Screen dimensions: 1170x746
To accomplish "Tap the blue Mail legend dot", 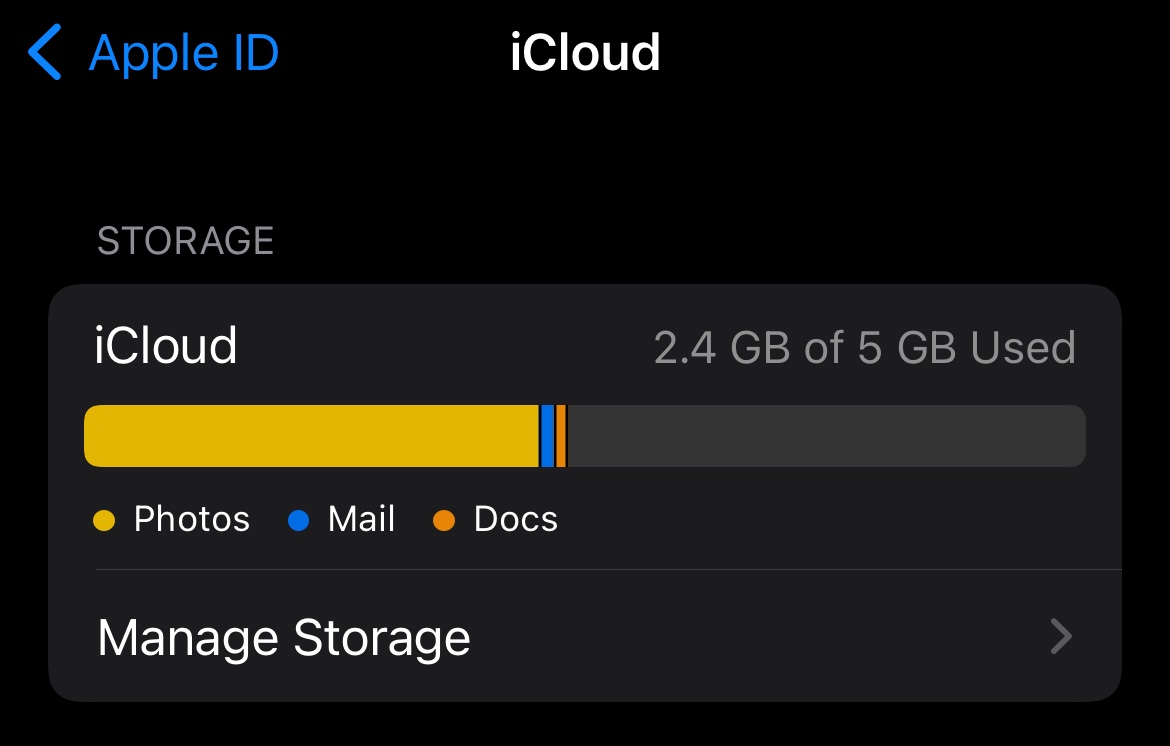I will 299,520.
